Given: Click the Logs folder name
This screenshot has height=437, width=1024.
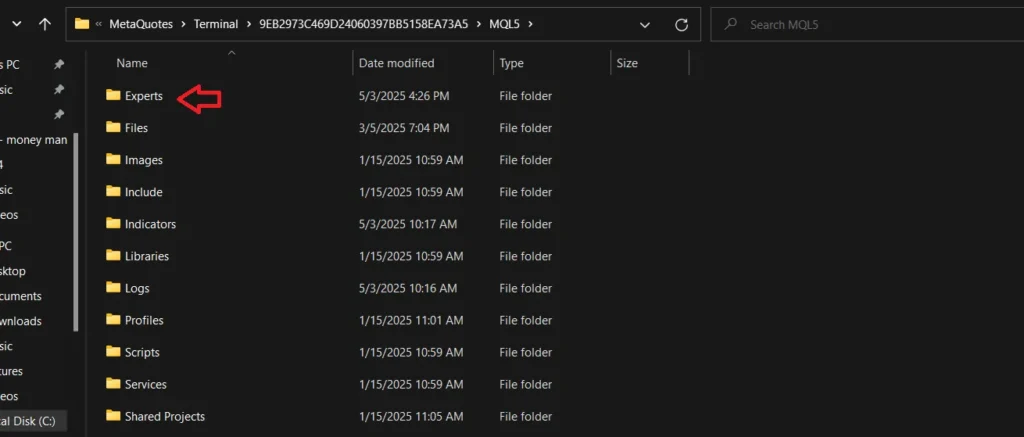Looking at the screenshot, I should (137, 288).
